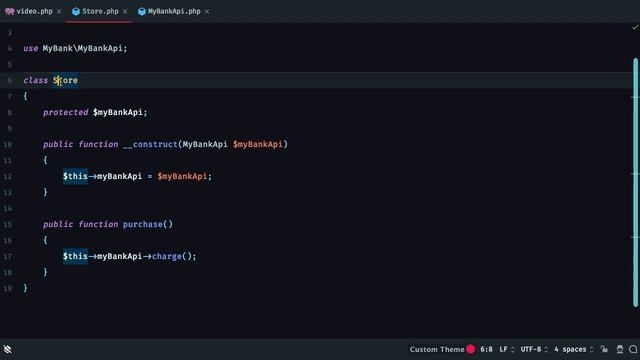Click line number 10 in the gutter
This screenshot has height=360, width=640.
(7, 144)
